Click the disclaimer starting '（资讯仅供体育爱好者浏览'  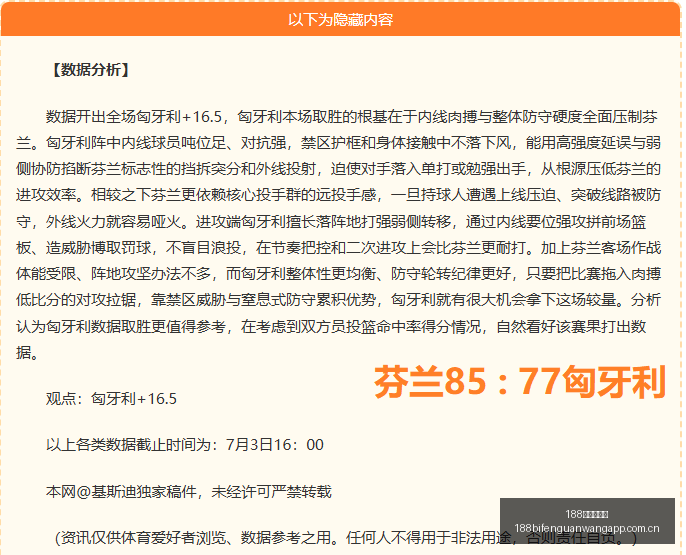pos(346,538)
